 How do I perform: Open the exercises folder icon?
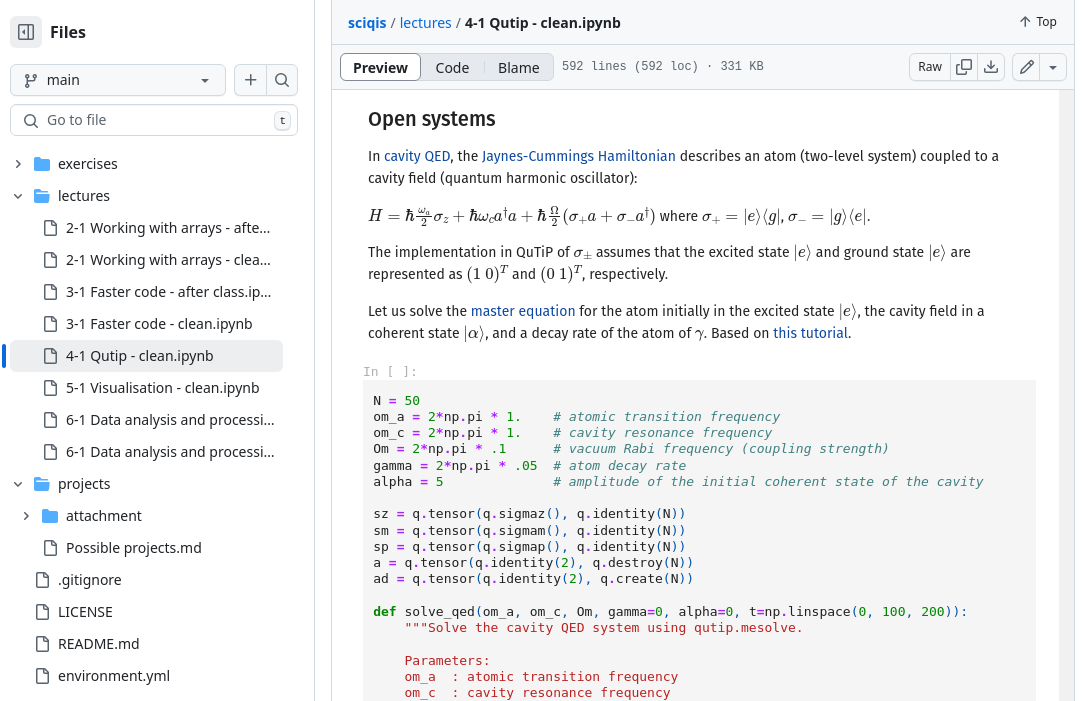pos(42,164)
